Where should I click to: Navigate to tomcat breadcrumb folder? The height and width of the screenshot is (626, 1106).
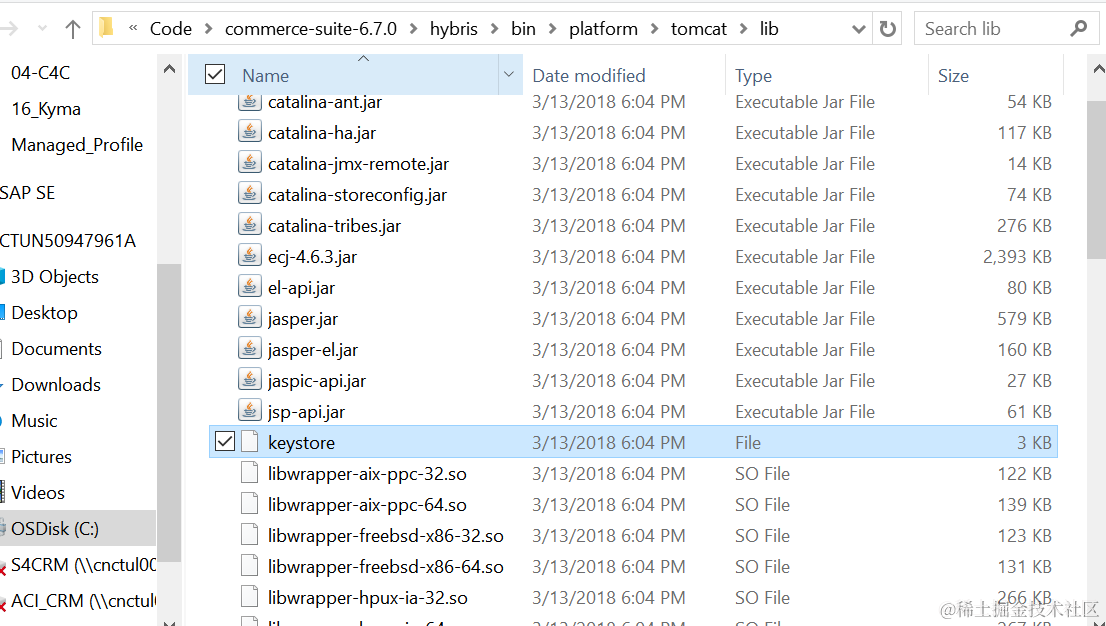(x=698, y=29)
